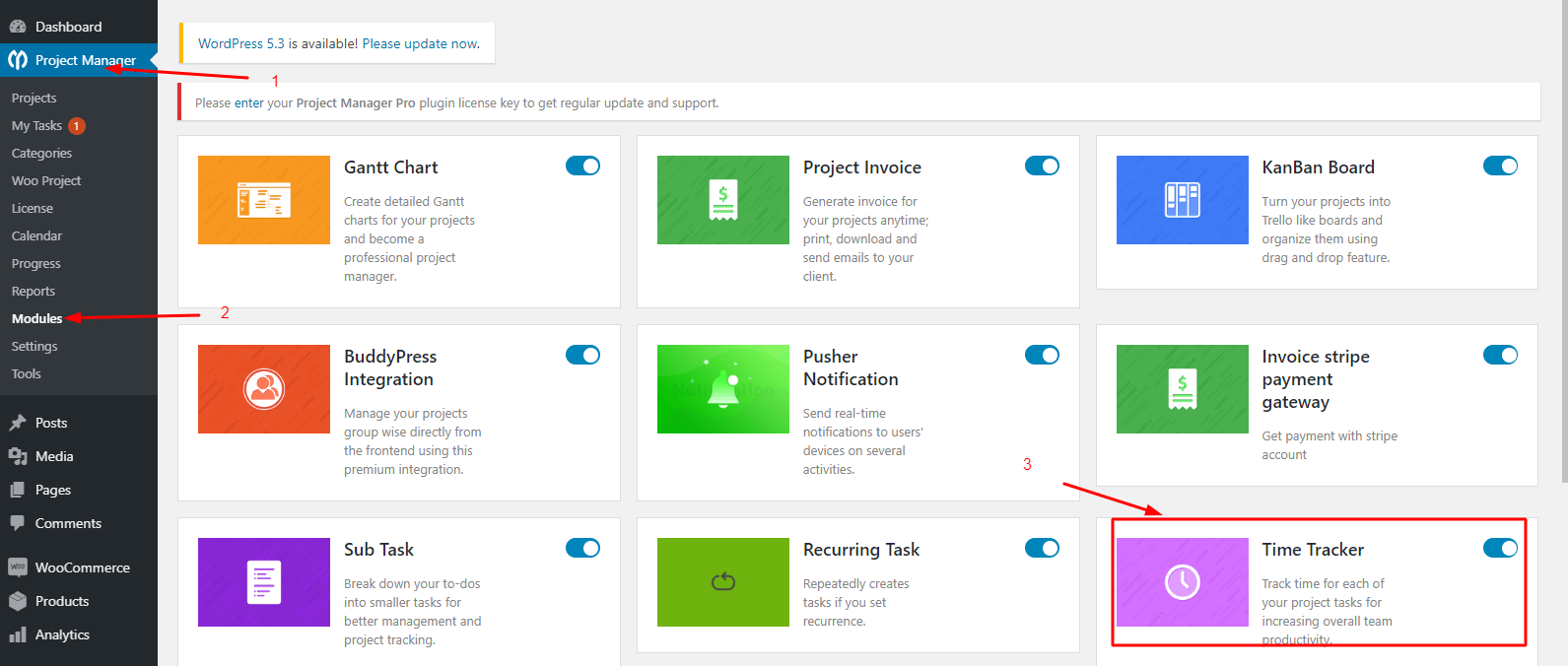Click the BuddyPress Integration red thumbnail

pyautogui.click(x=264, y=389)
